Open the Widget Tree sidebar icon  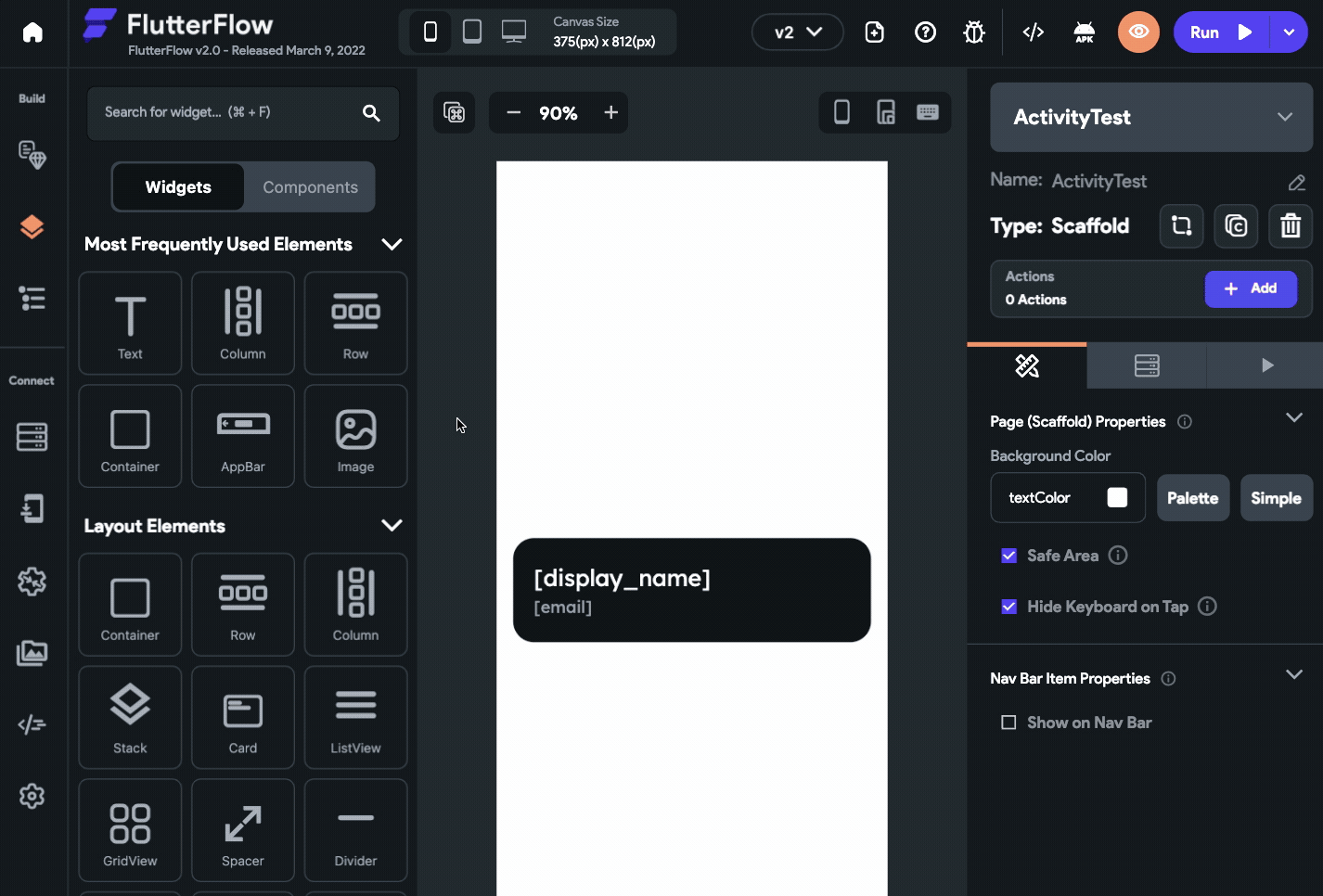point(32,298)
